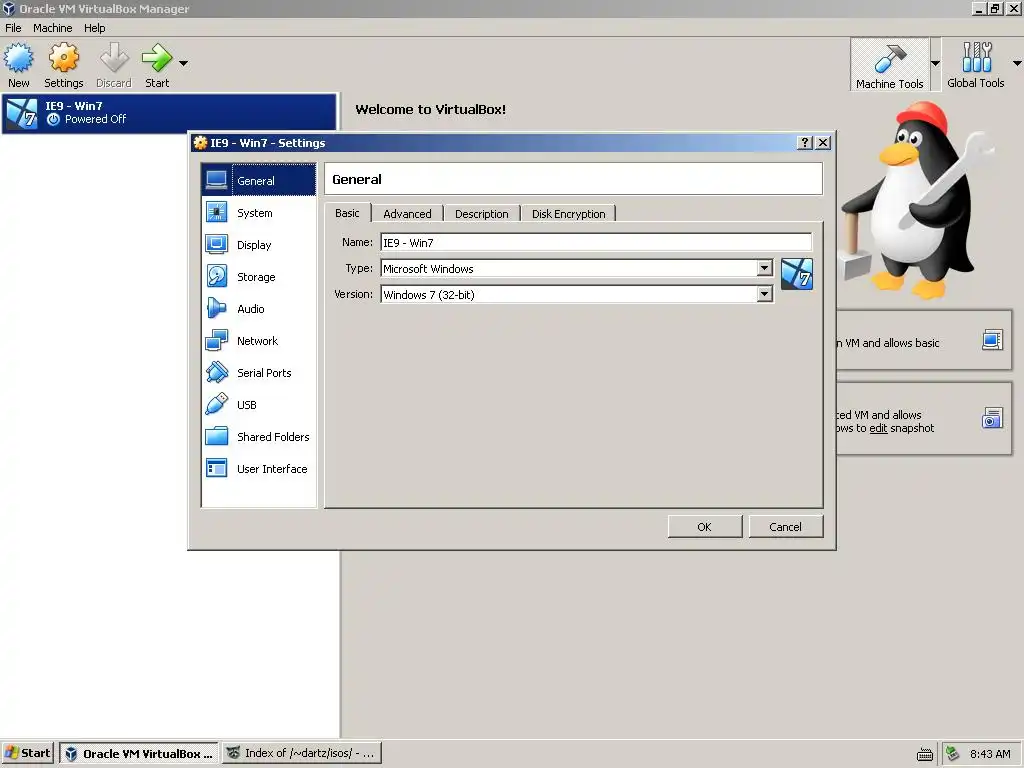Open the Help menu
Viewport: 1024px width, 768px height.
(94, 28)
